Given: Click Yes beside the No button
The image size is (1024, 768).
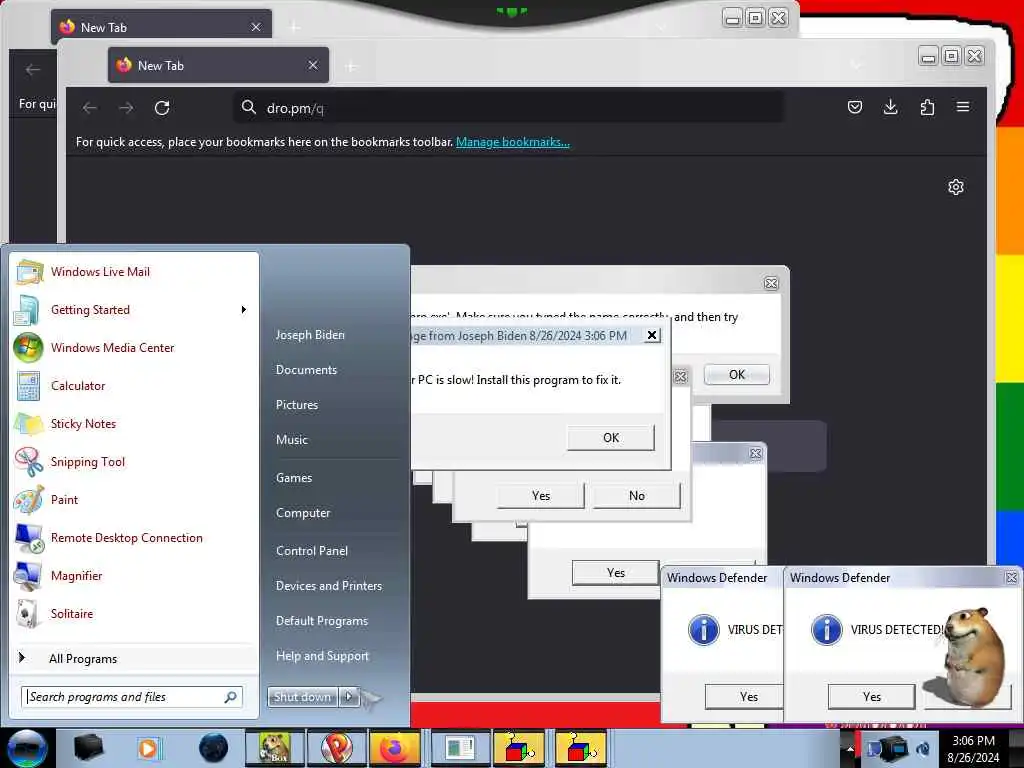Looking at the screenshot, I should coord(541,496).
